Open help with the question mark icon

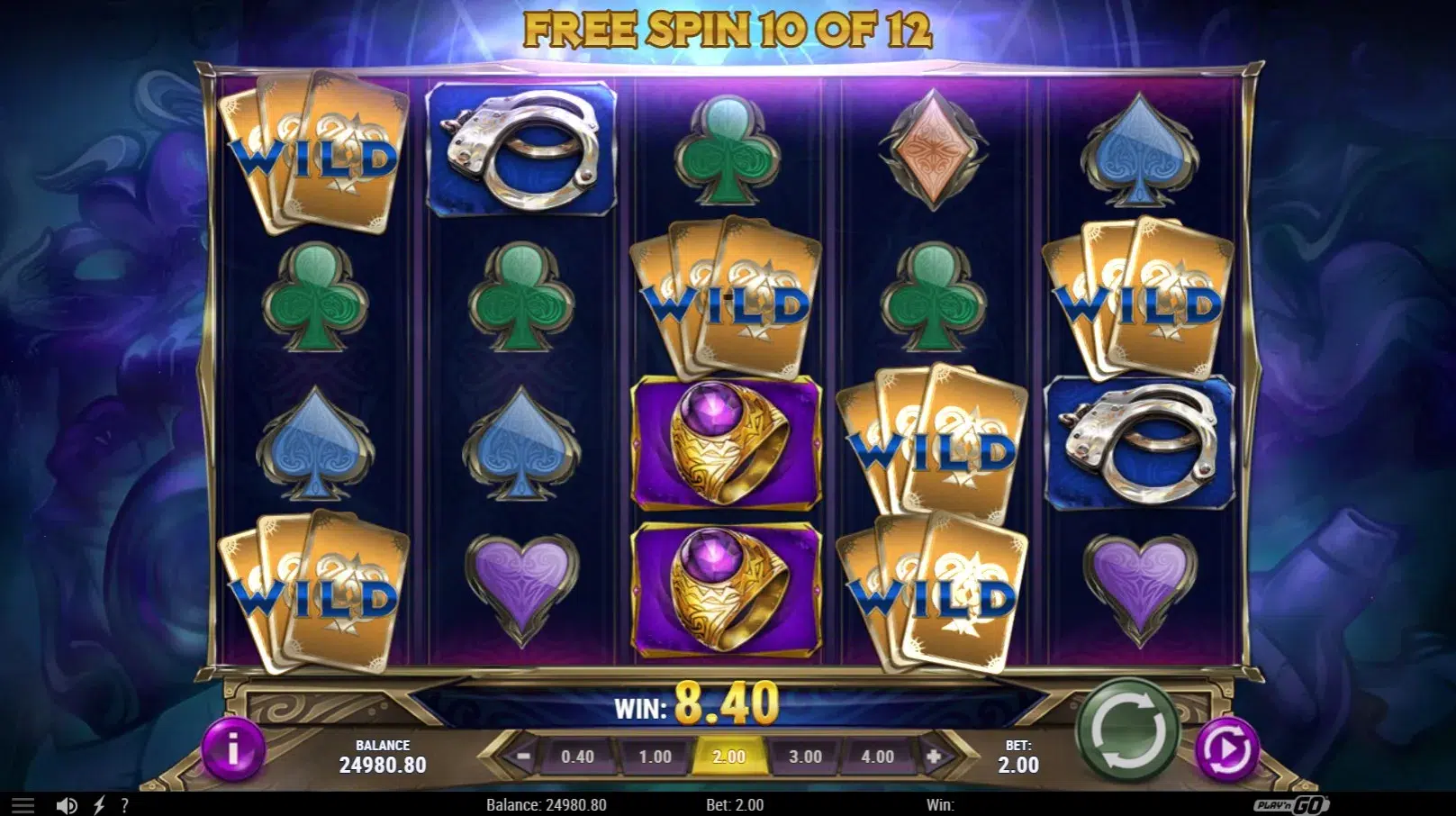click(x=125, y=805)
